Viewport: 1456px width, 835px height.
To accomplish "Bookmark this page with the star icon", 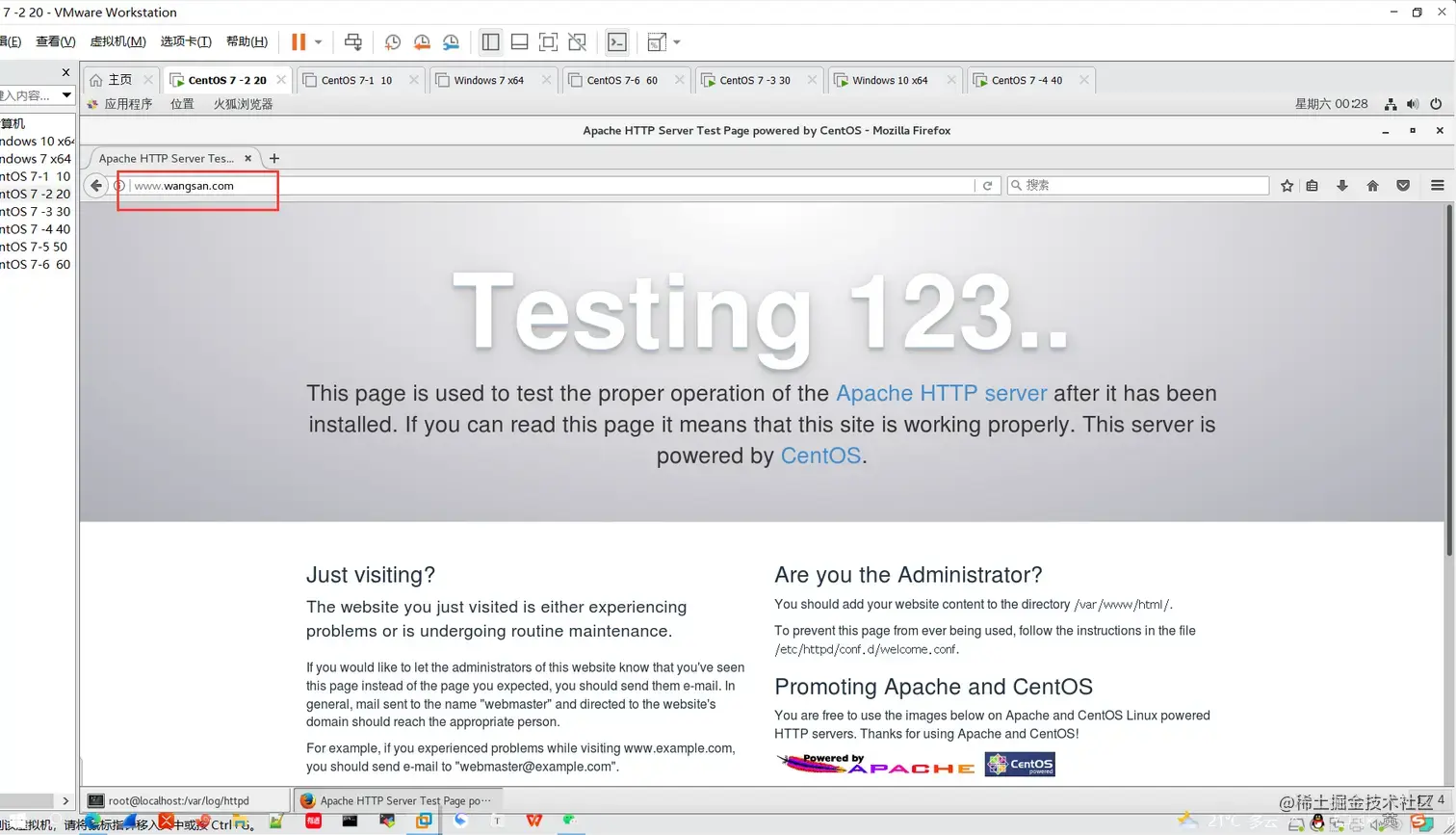I will coord(1287,186).
